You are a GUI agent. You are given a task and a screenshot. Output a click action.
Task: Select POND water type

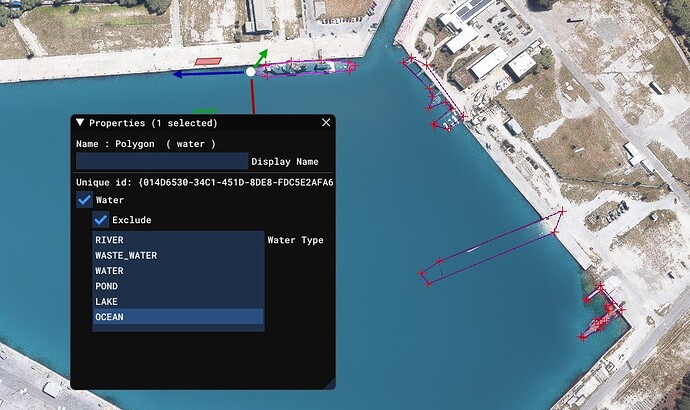[x=178, y=286]
